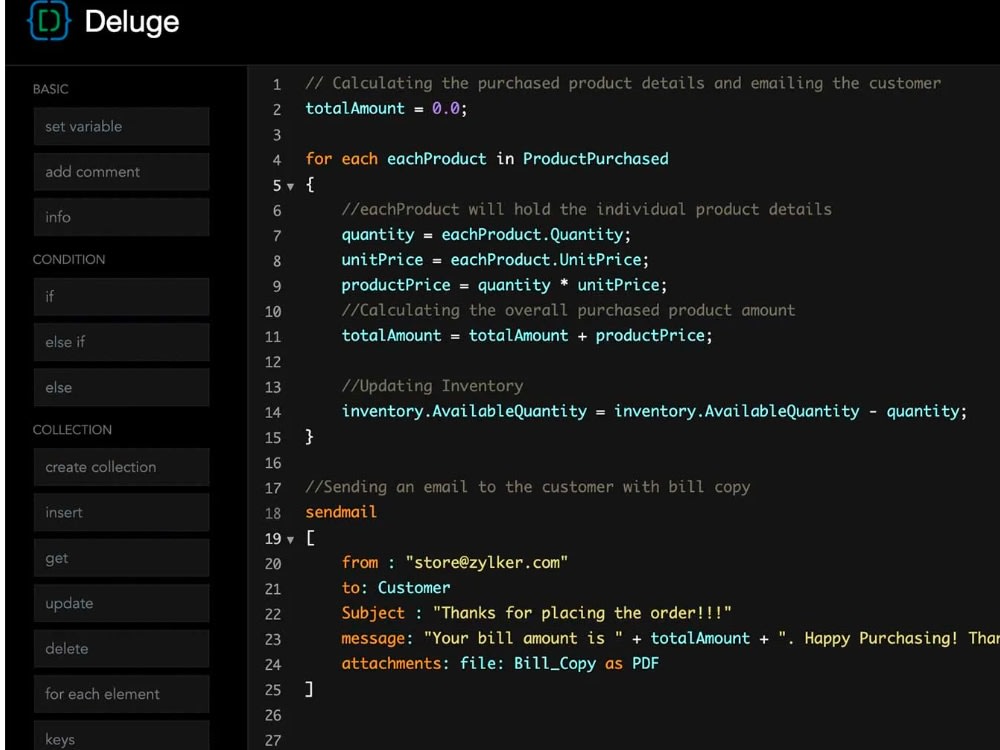1000x750 pixels.
Task: Select the "get" collection operation
Action: pos(121,557)
